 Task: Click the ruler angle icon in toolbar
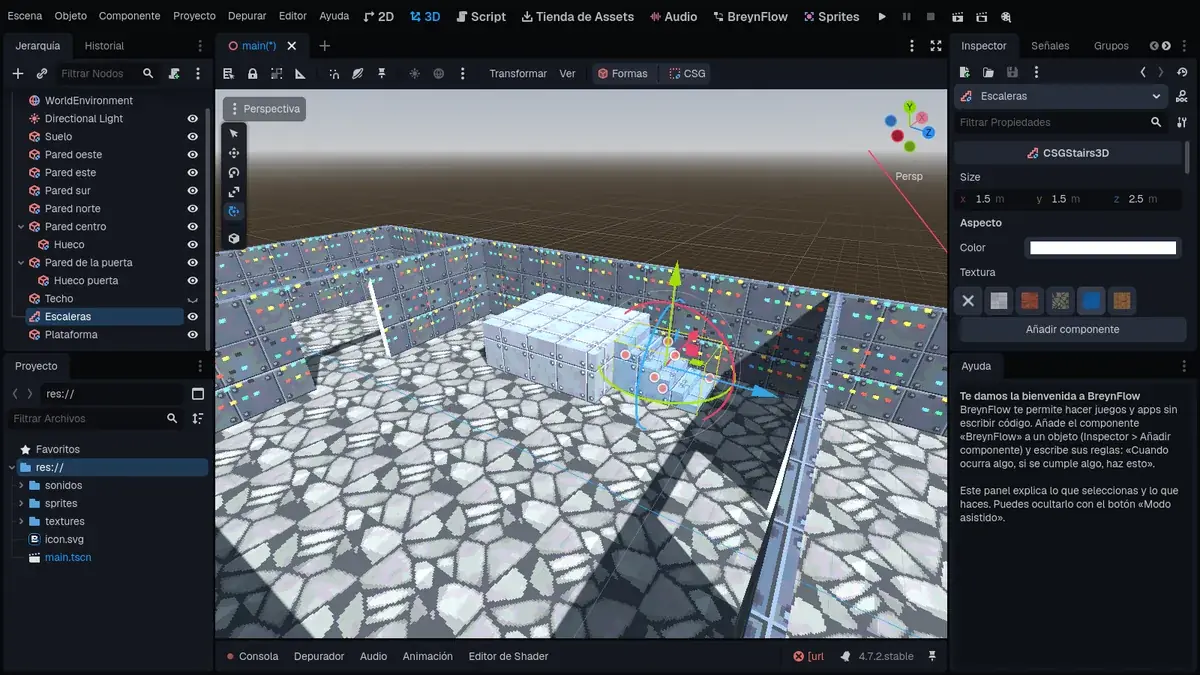pyautogui.click(x=300, y=74)
